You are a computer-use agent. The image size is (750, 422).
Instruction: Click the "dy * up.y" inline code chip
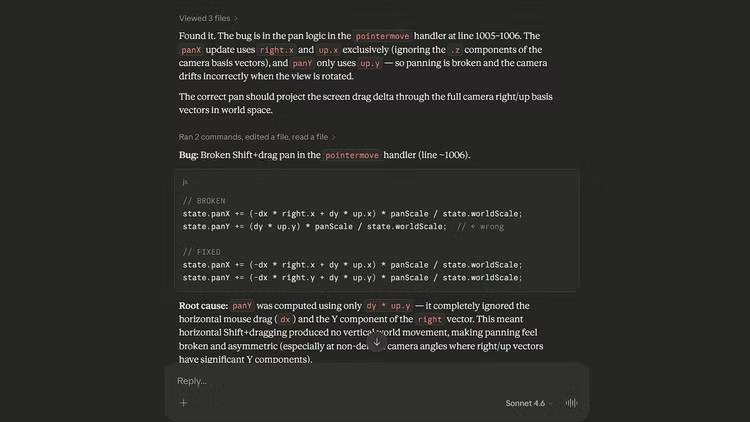388,306
